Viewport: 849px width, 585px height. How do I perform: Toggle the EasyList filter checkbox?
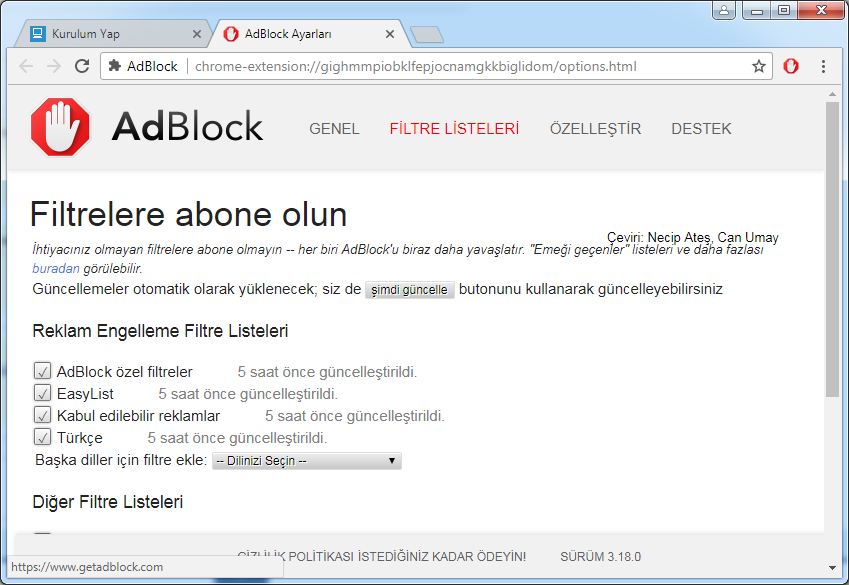pyautogui.click(x=42, y=393)
